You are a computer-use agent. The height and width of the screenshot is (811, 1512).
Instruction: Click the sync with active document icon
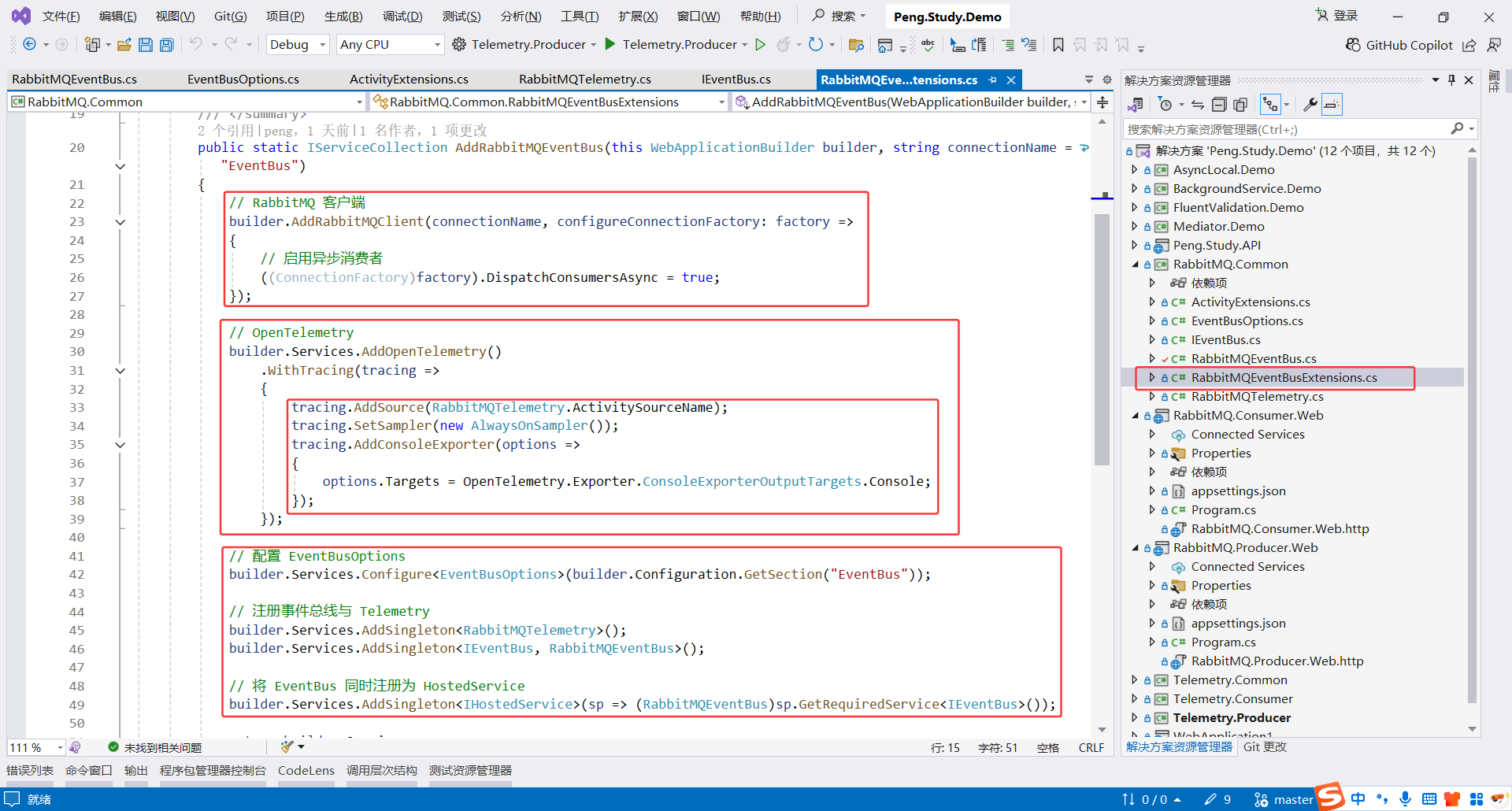click(1198, 104)
